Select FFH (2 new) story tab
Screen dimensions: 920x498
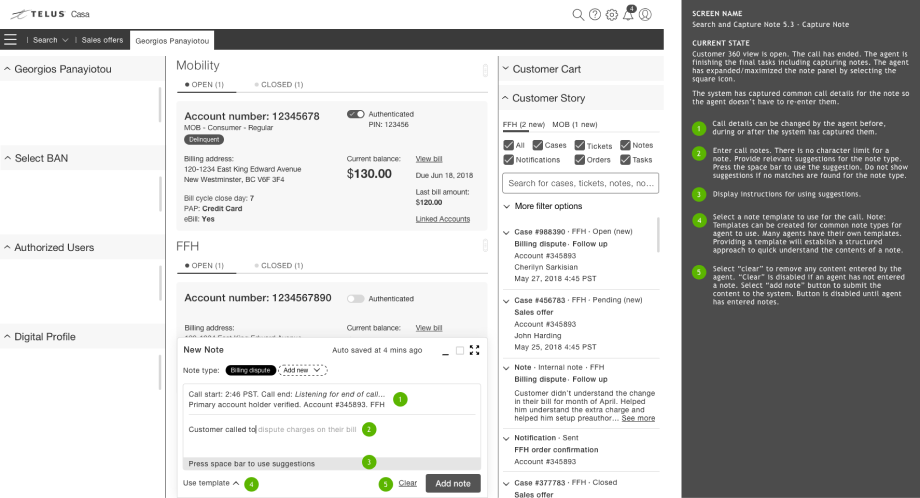(523, 124)
